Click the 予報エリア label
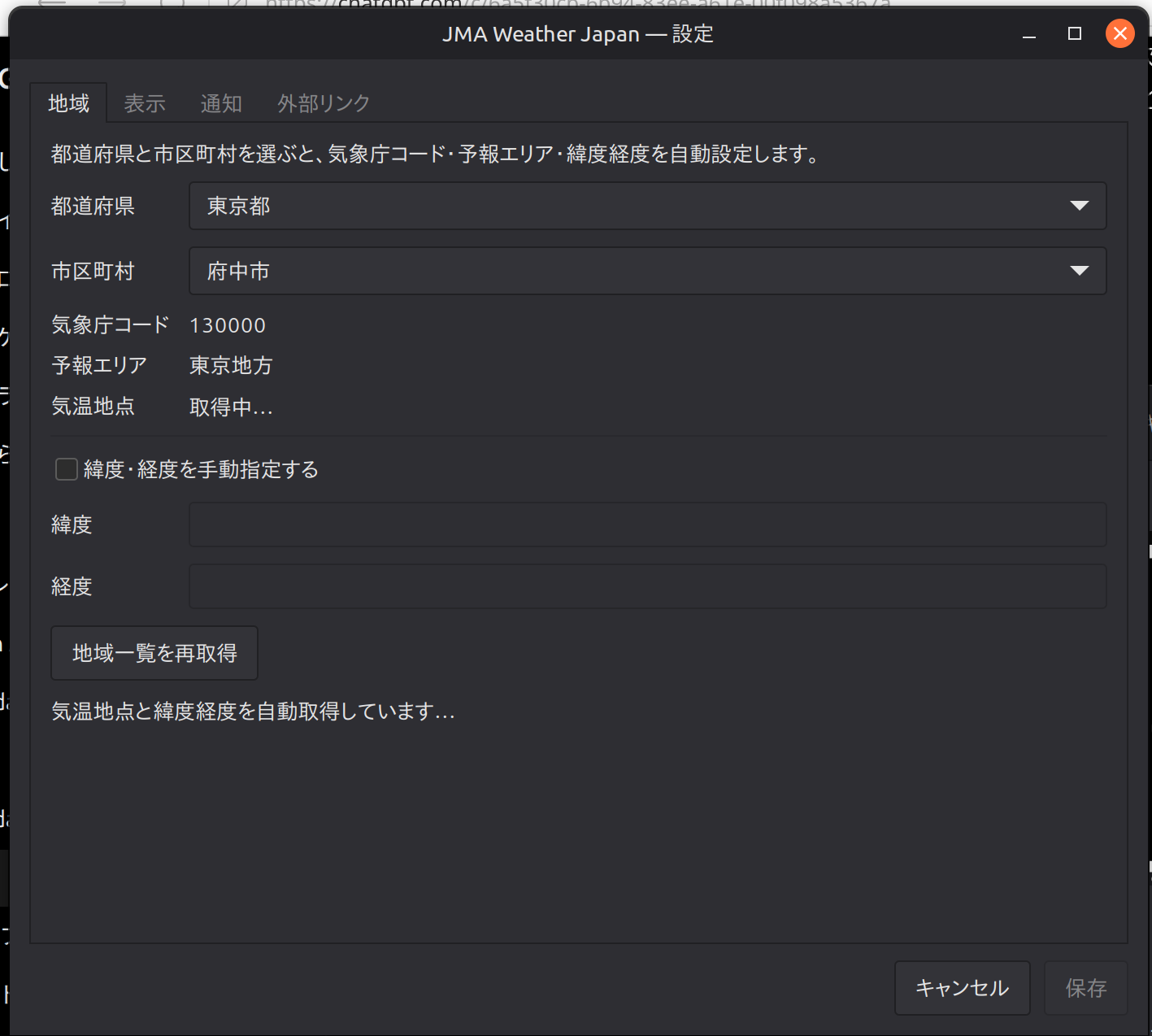The image size is (1152, 1036). 99,365
